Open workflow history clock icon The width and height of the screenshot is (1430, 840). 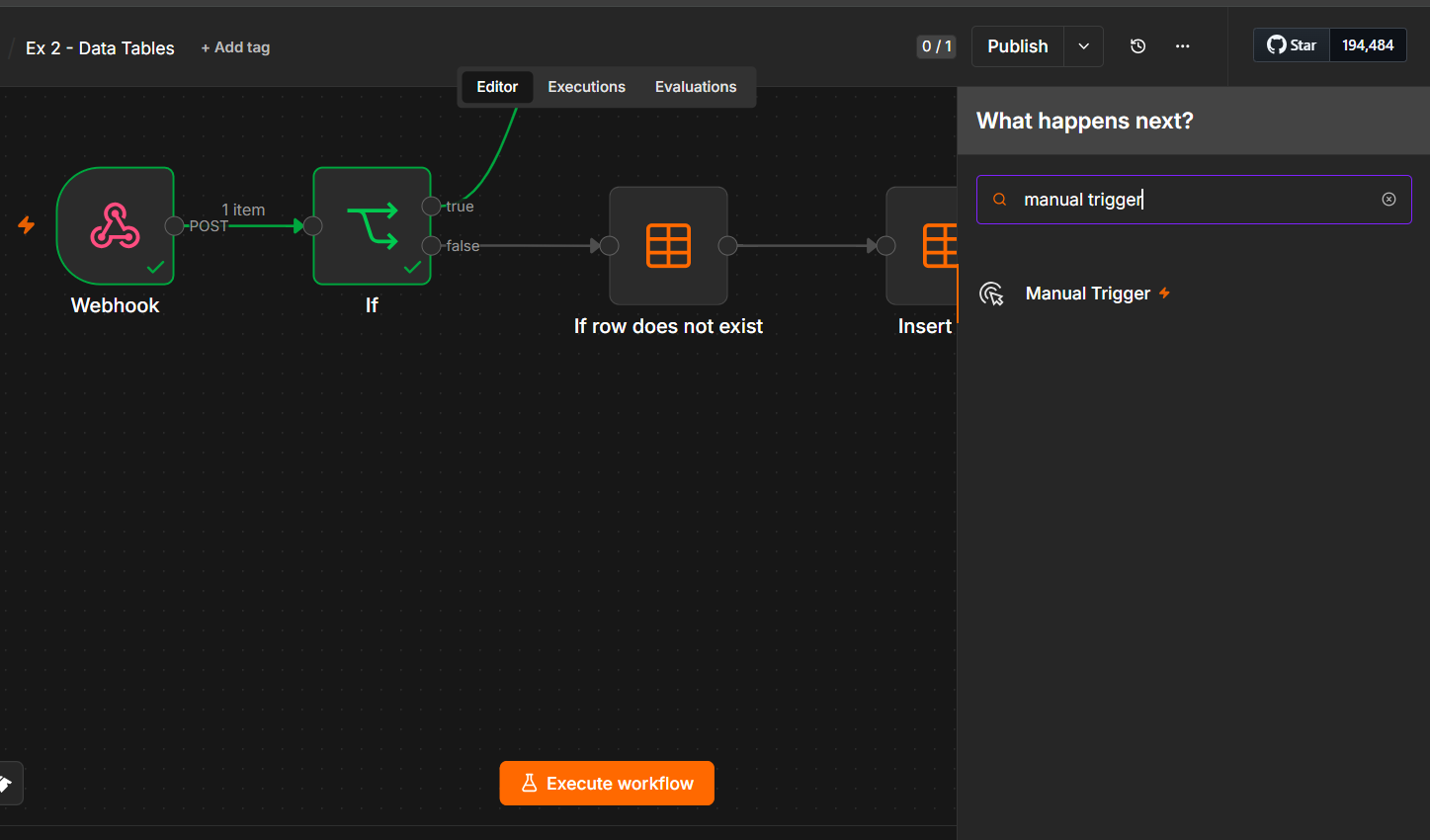[1137, 46]
